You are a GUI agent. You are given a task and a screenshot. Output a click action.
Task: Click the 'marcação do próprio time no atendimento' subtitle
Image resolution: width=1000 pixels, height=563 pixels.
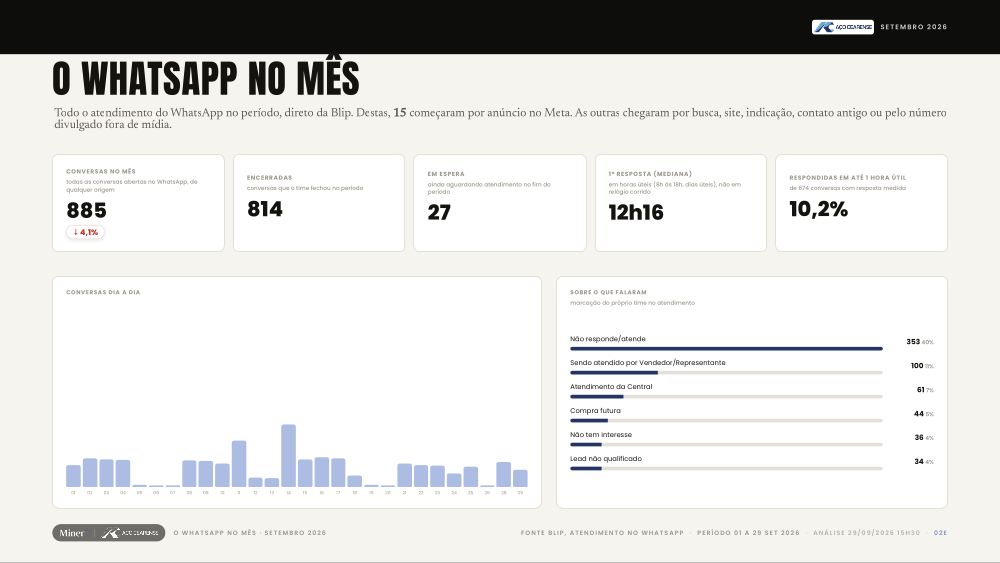point(632,303)
